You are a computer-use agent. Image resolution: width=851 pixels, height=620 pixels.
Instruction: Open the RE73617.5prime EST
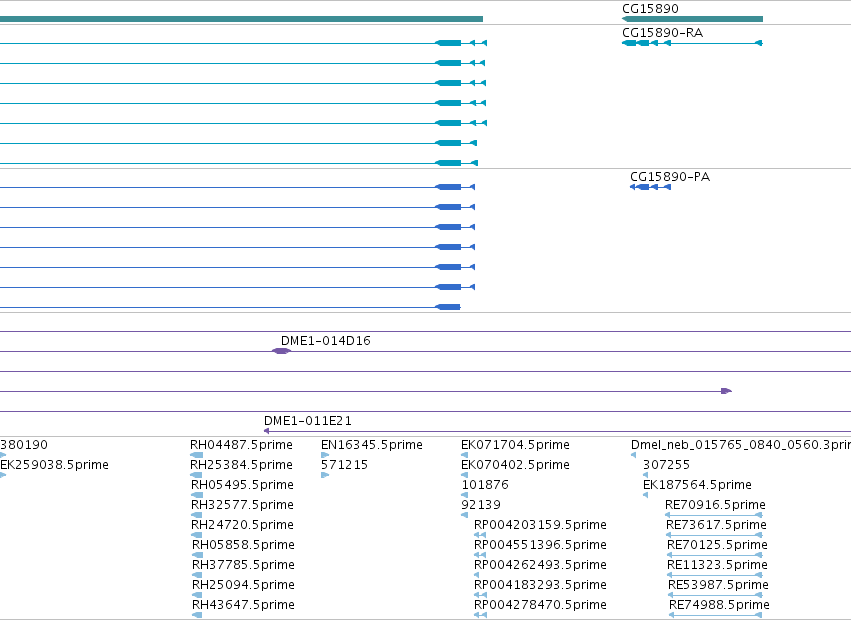coord(716,524)
